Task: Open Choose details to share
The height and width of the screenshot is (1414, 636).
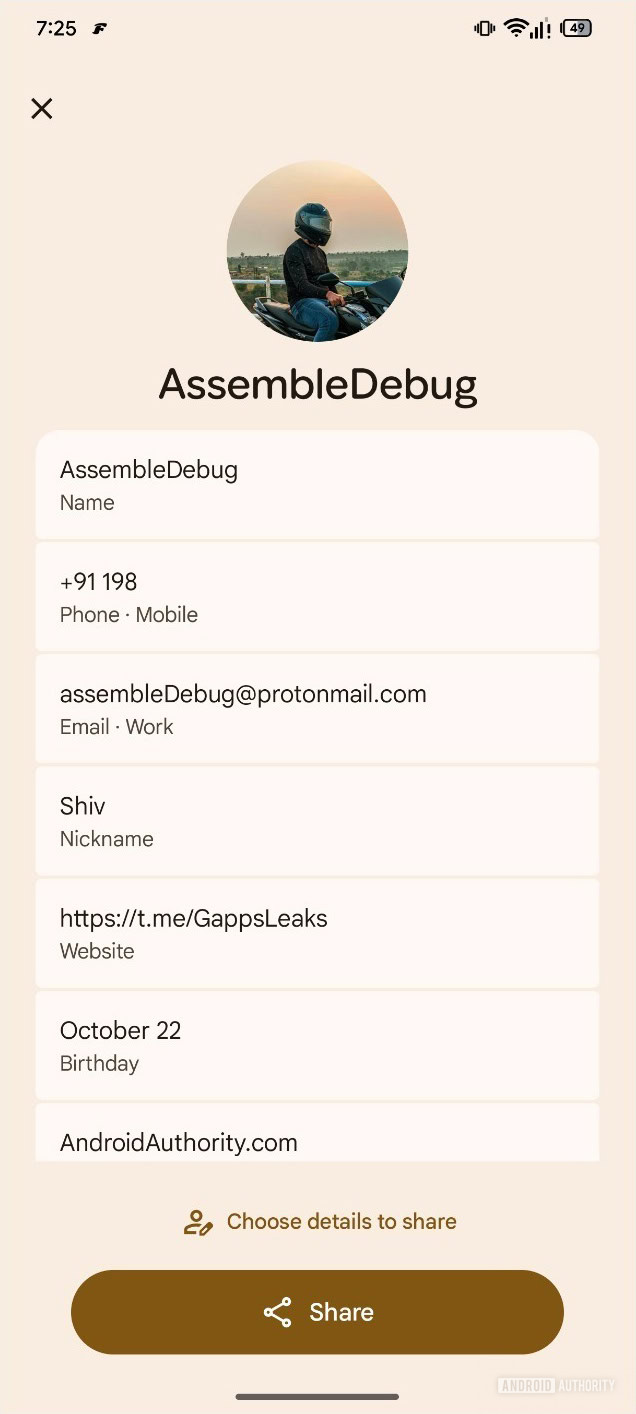Action: 341,1222
